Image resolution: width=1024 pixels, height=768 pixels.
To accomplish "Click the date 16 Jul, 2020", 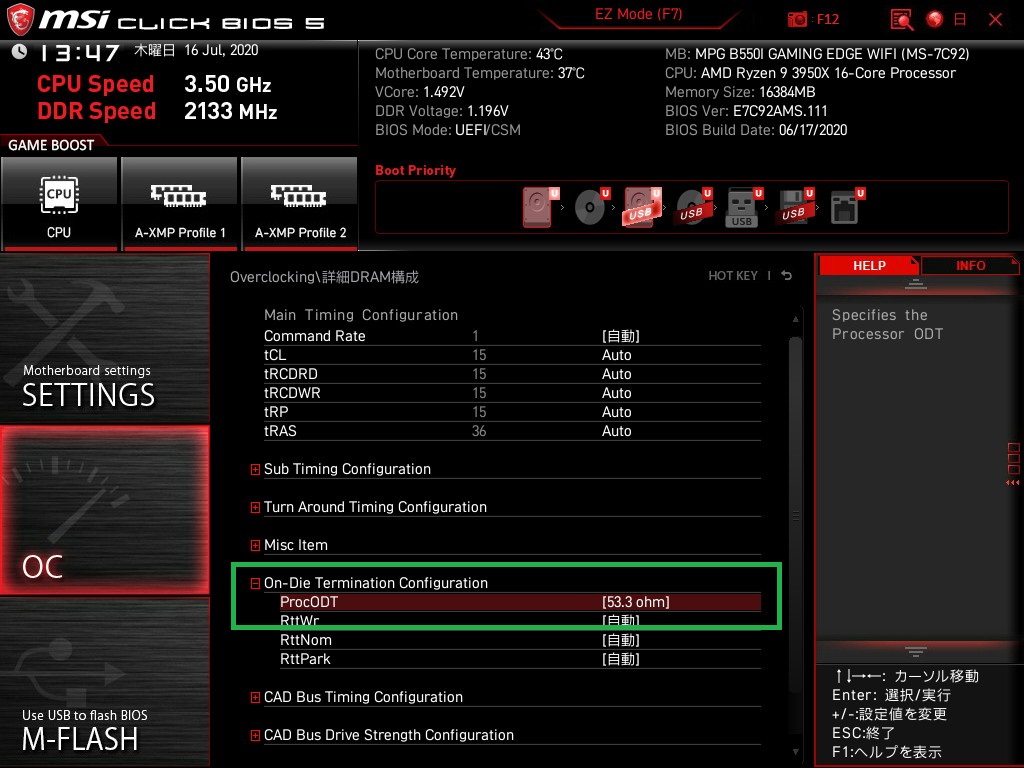I will coord(221,50).
